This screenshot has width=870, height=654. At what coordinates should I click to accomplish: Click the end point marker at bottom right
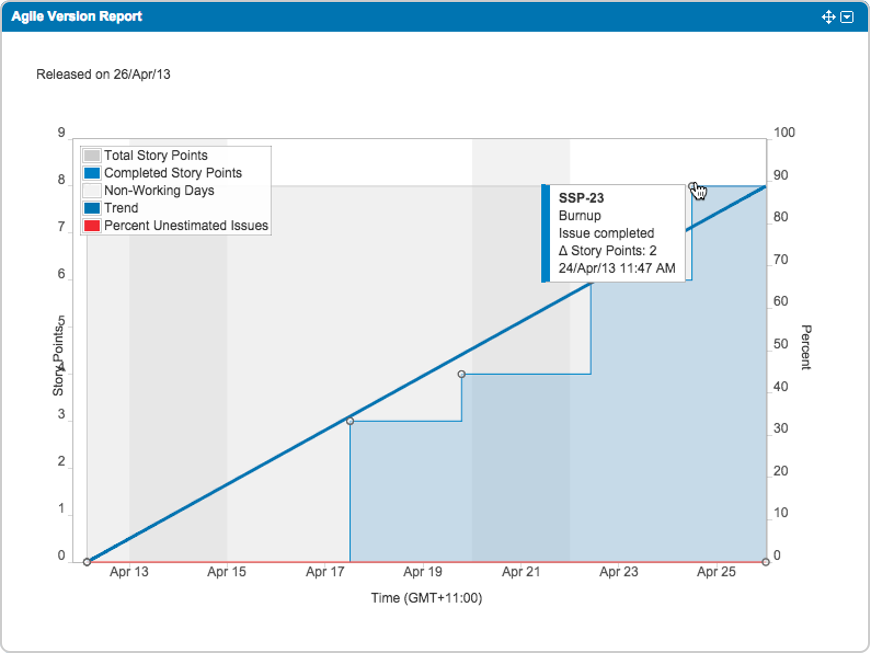[x=765, y=562]
